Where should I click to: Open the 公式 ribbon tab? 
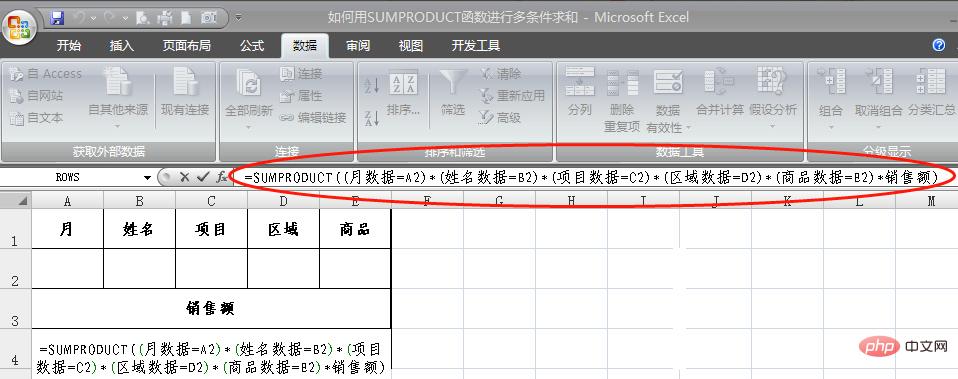pyautogui.click(x=252, y=46)
